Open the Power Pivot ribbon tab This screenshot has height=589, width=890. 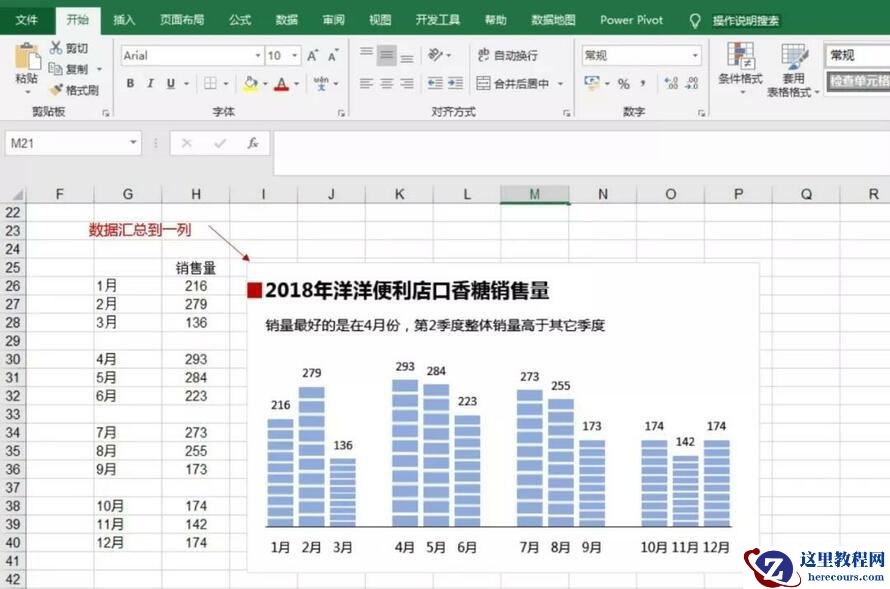[631, 20]
